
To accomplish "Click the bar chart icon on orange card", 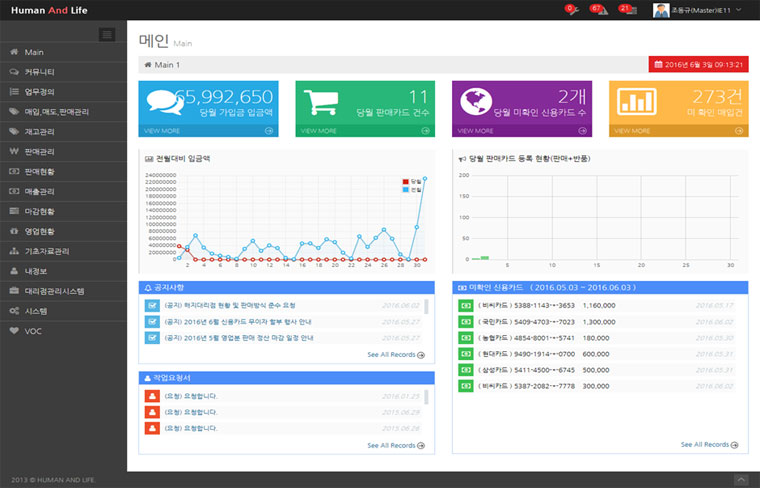I will click(633, 101).
